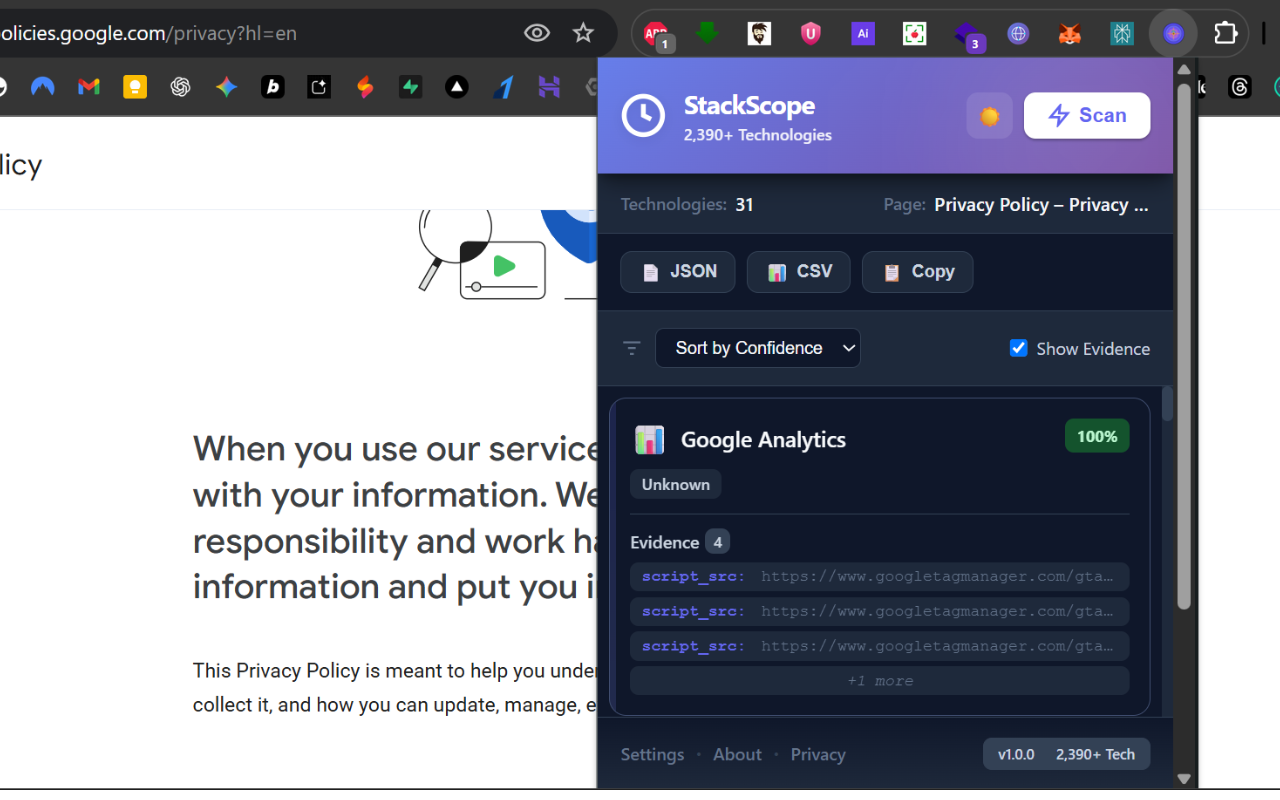Screen dimensions: 1280x800
Task: Click the 100% confidence badge
Action: pos(1097,436)
